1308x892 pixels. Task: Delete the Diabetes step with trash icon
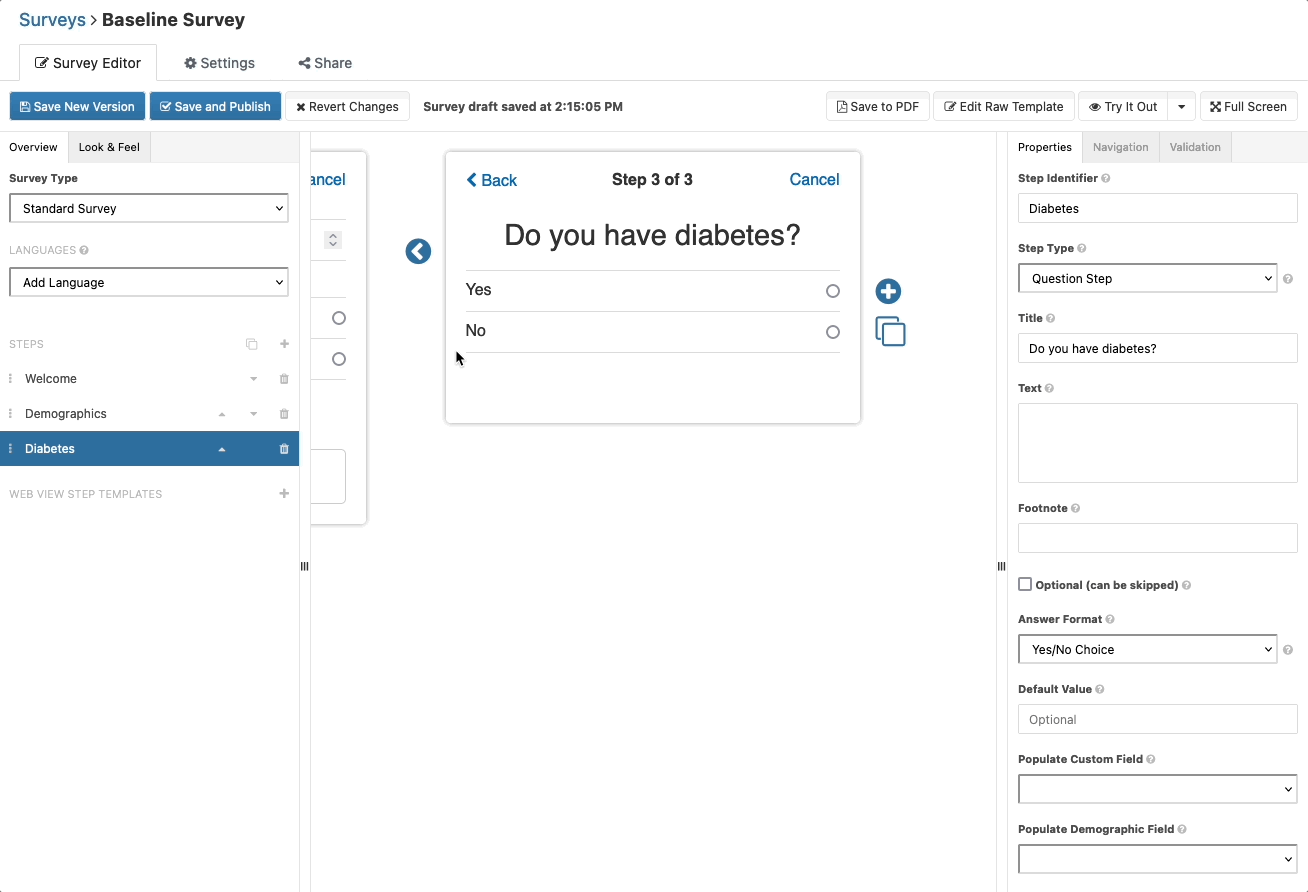284,449
